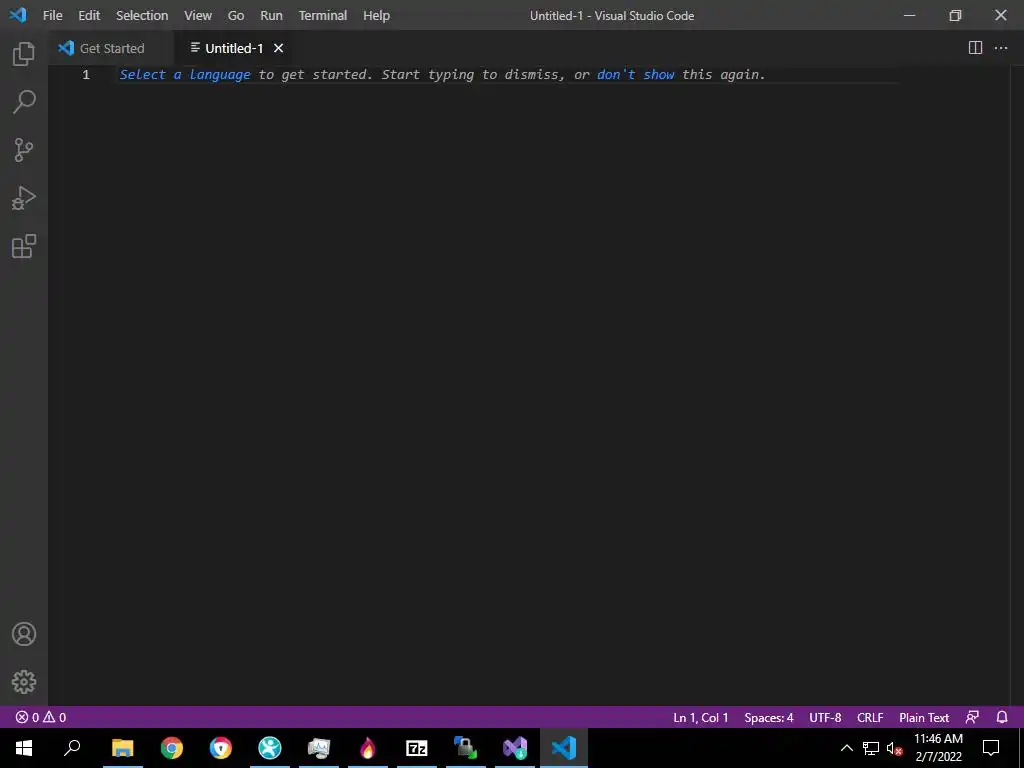Screen dimensions: 1024x768
Task: Change line ending via CRLF
Action: tap(870, 717)
